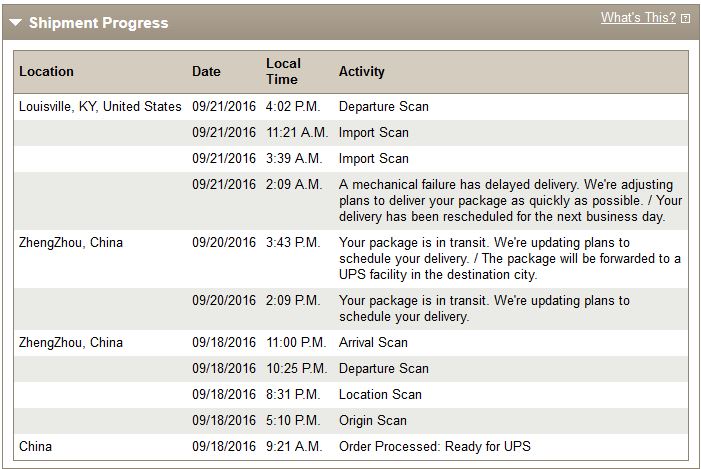Select the mechanical failure delay message
This screenshot has width=701, height=469.
(x=510, y=201)
